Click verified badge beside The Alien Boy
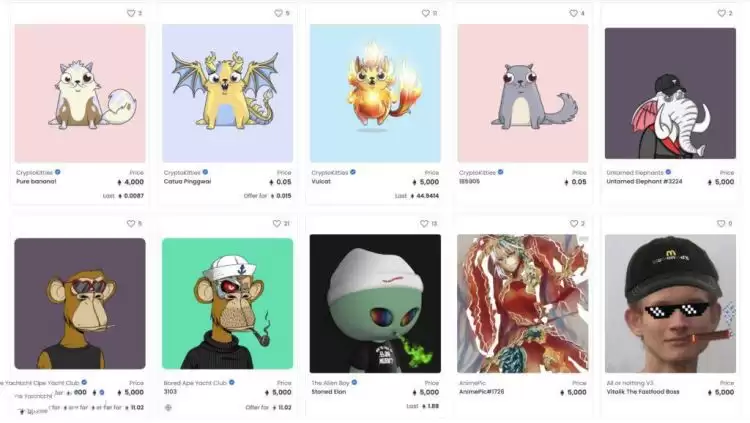The width and height of the screenshot is (750, 423). coord(354,382)
